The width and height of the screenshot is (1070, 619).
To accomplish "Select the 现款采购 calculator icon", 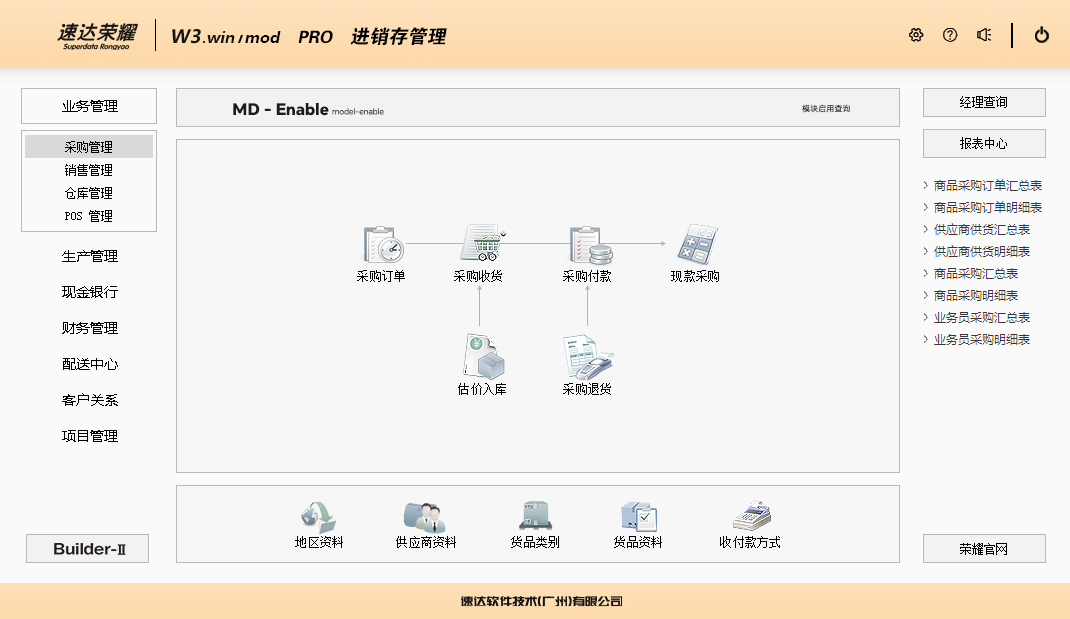I will (x=696, y=245).
